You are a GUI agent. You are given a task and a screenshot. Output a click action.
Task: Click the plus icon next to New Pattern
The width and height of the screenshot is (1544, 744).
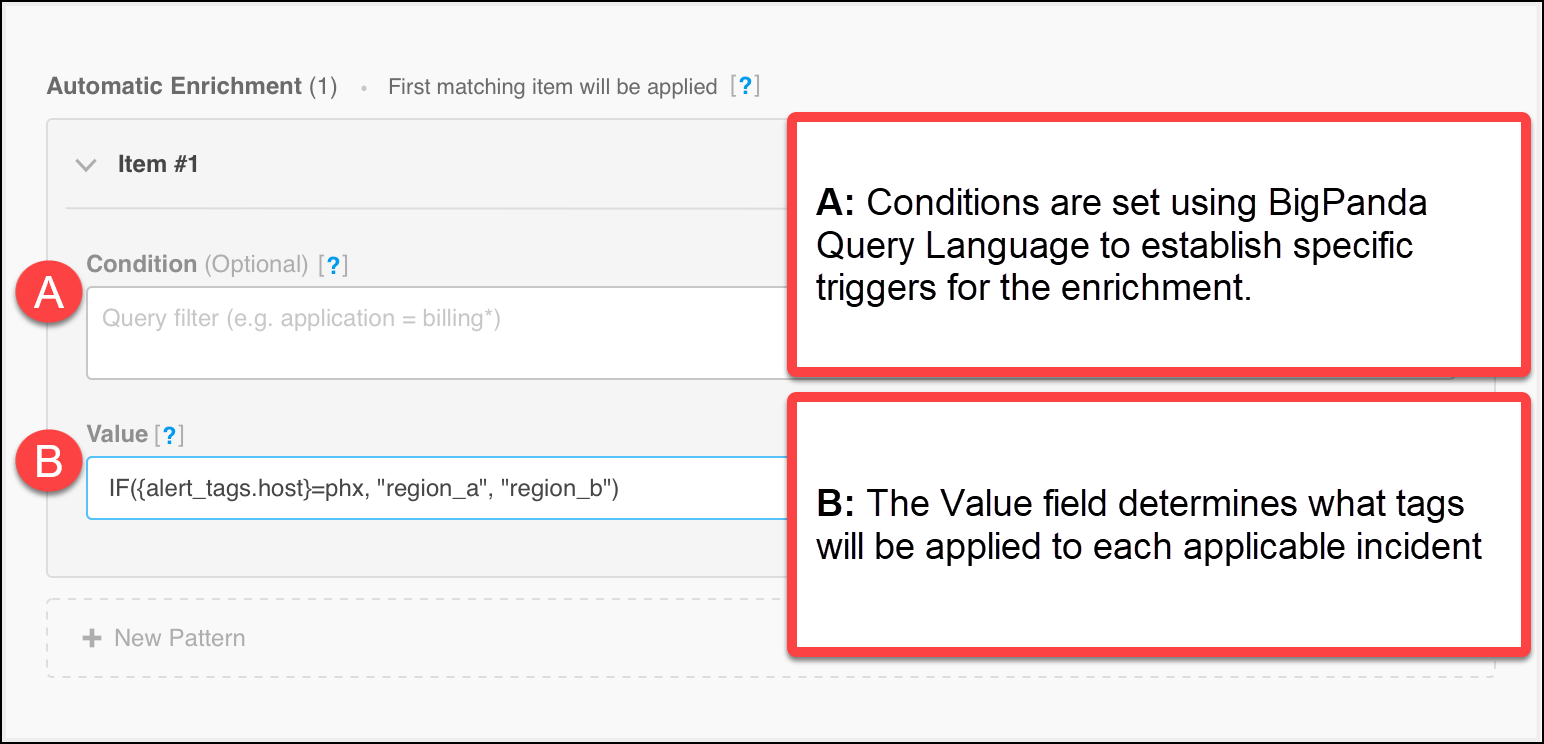click(92, 637)
